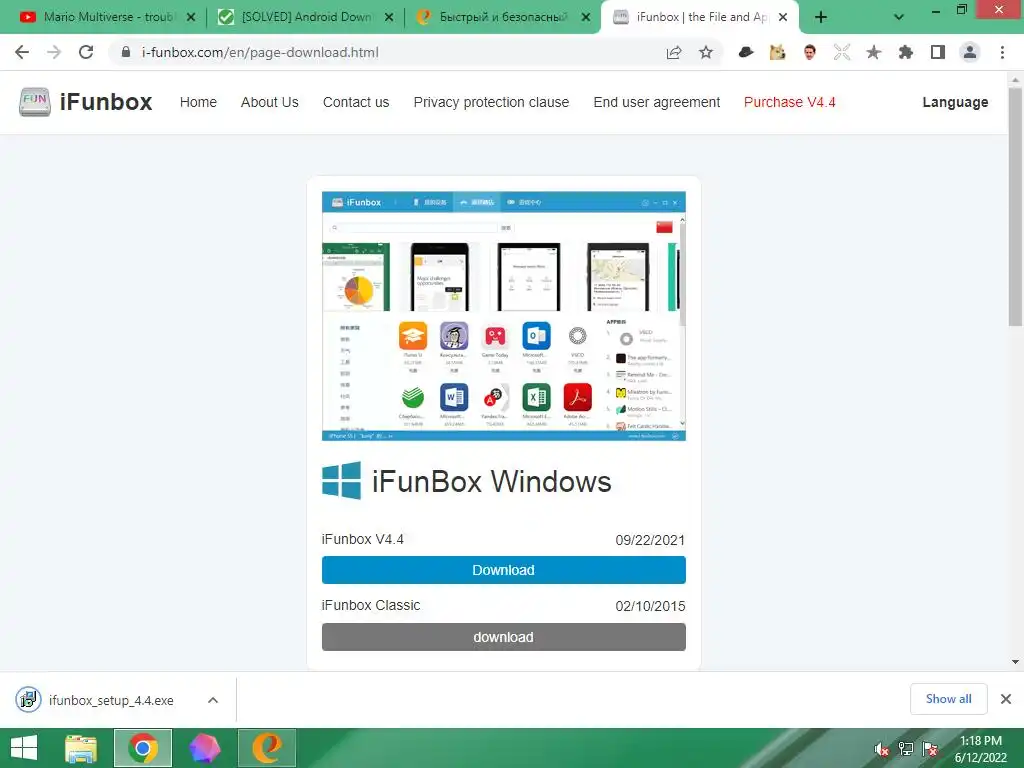Share this page icon in address bar

coord(674,52)
